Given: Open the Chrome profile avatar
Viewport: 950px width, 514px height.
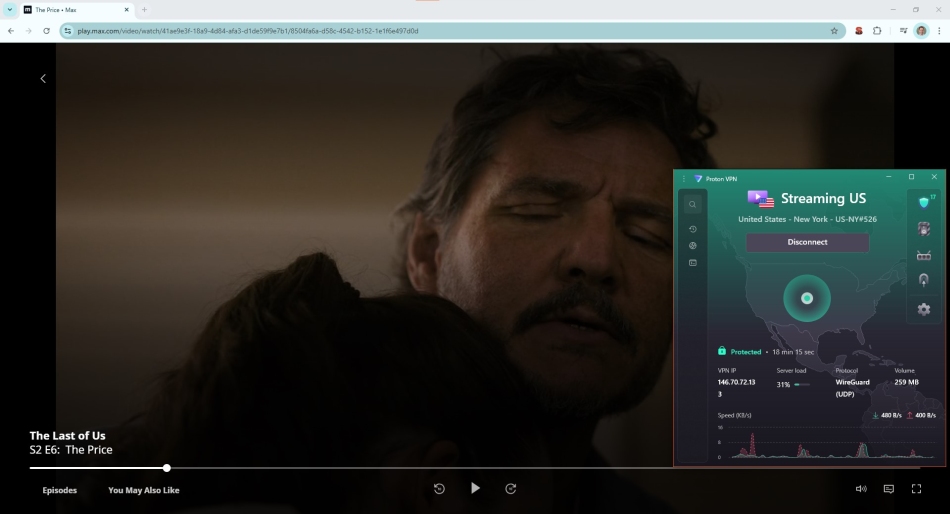Looking at the screenshot, I should (x=922, y=31).
